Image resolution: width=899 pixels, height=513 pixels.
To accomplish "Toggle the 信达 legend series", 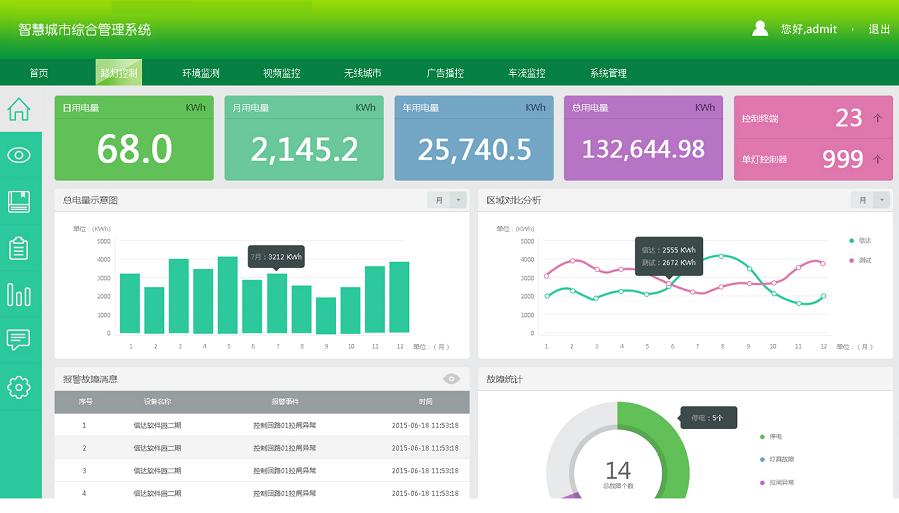I will [860, 241].
